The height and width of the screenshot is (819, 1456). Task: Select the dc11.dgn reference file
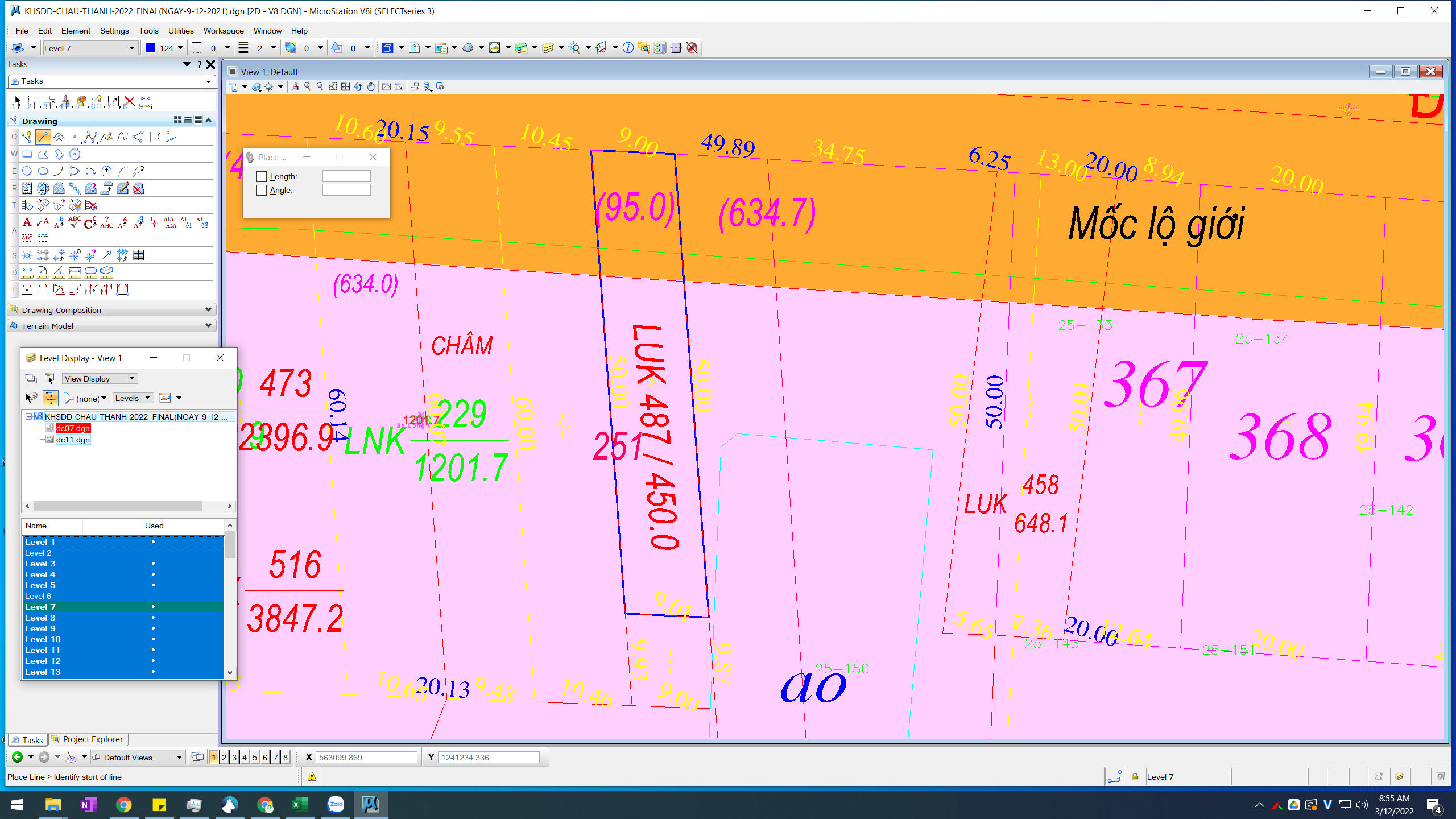72,440
